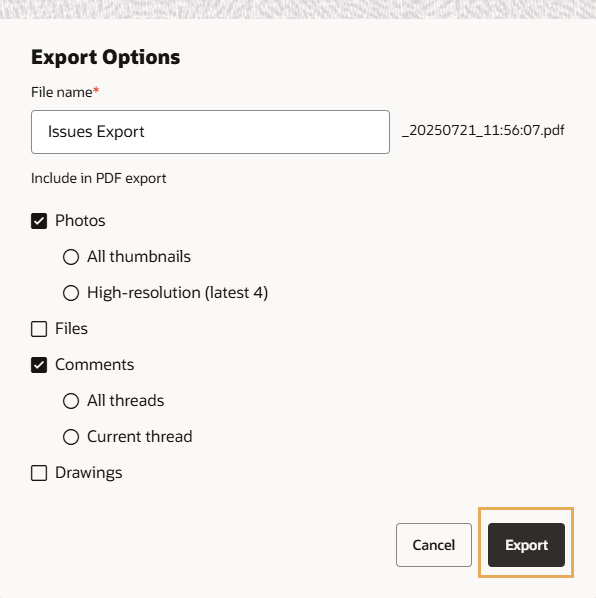
Task: Select the All thumbnails radio button
Action: [x=71, y=257]
